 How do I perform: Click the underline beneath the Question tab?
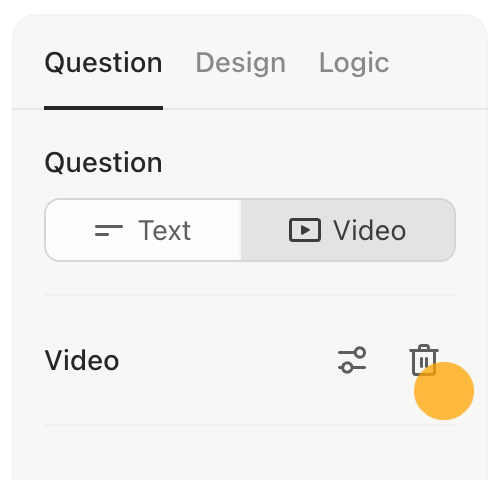click(x=103, y=108)
